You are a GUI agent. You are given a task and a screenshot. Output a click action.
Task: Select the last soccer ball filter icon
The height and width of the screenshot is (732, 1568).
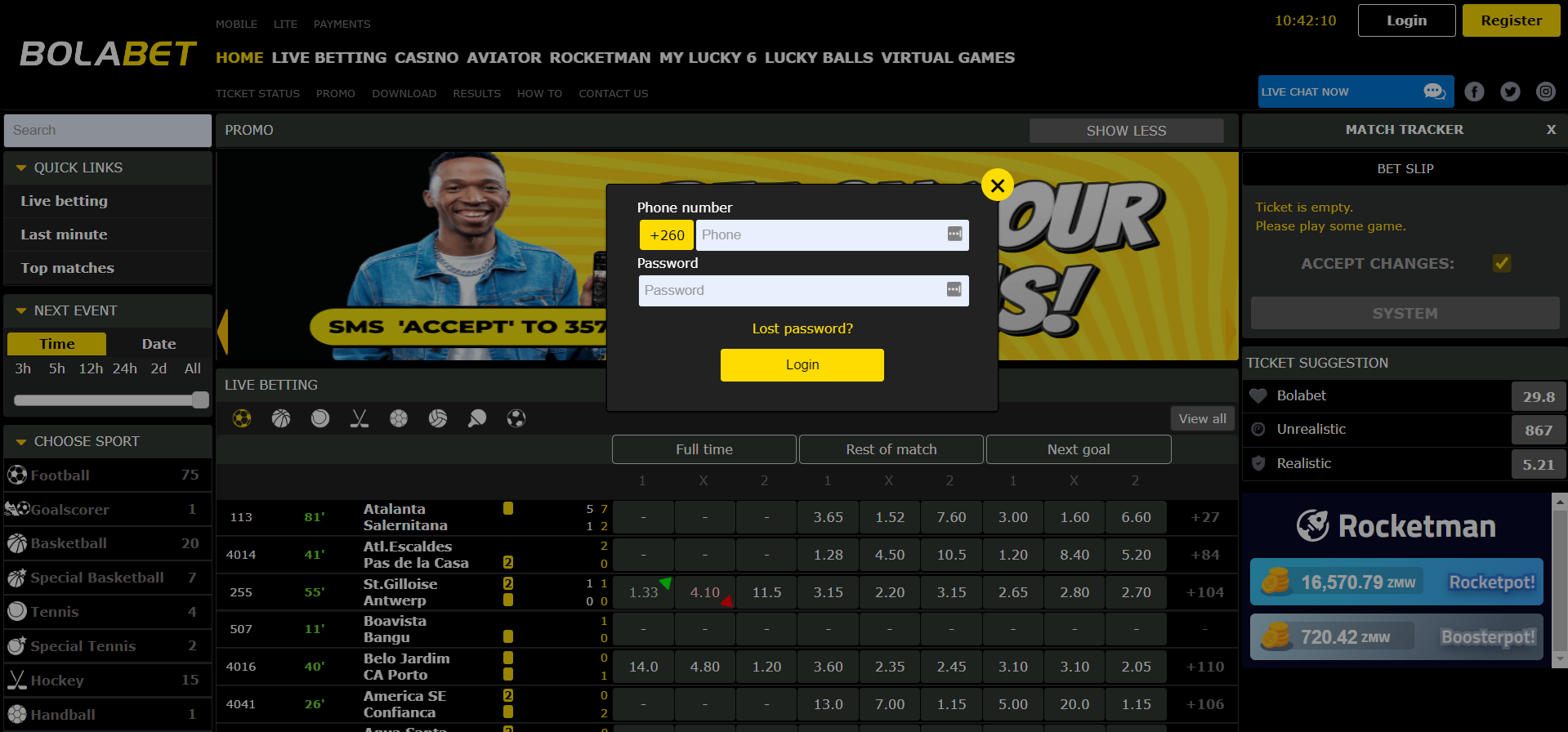point(516,418)
